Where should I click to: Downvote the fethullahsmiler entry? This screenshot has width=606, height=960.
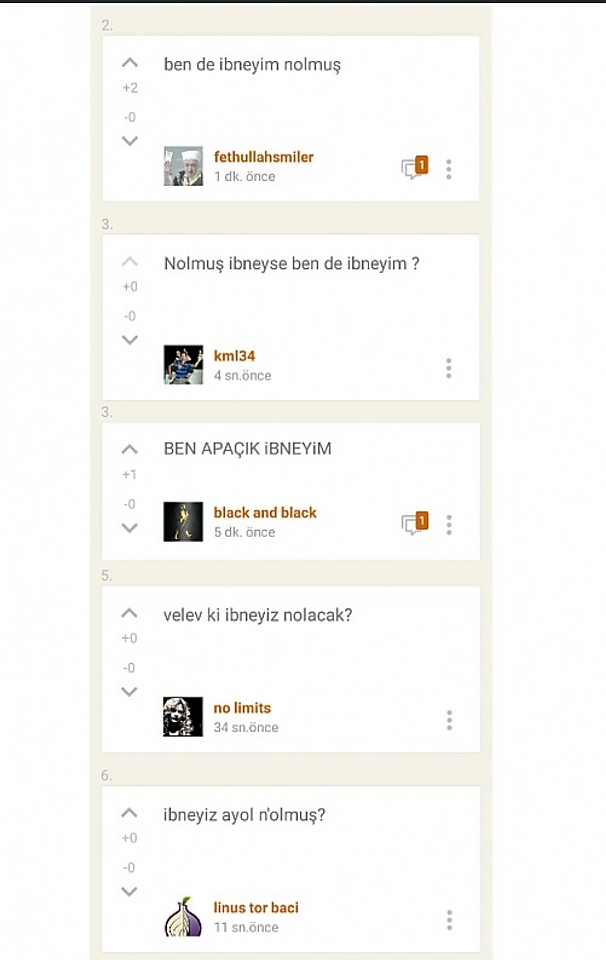coord(130,141)
